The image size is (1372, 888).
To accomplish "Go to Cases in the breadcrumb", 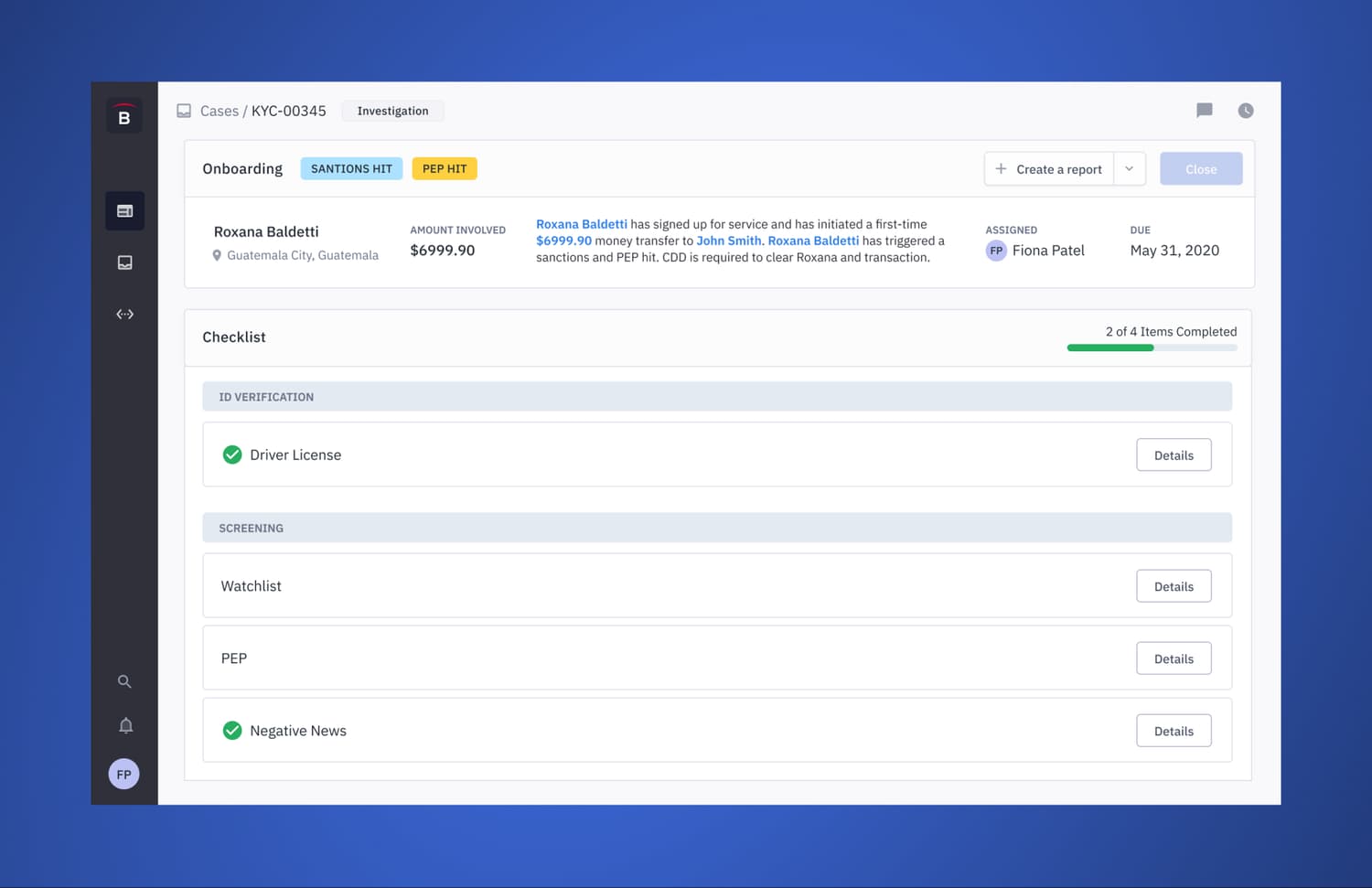I will pyautogui.click(x=220, y=111).
